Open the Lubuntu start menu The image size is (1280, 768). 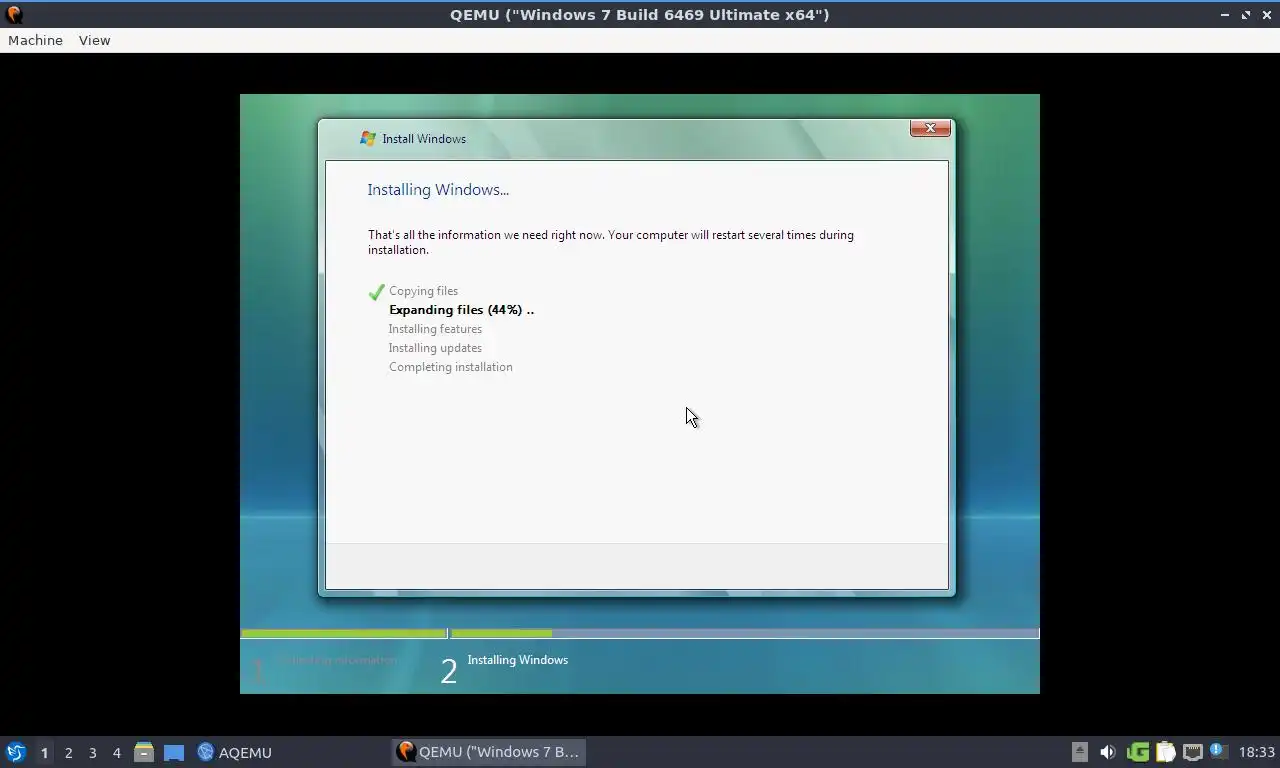pyautogui.click(x=16, y=752)
